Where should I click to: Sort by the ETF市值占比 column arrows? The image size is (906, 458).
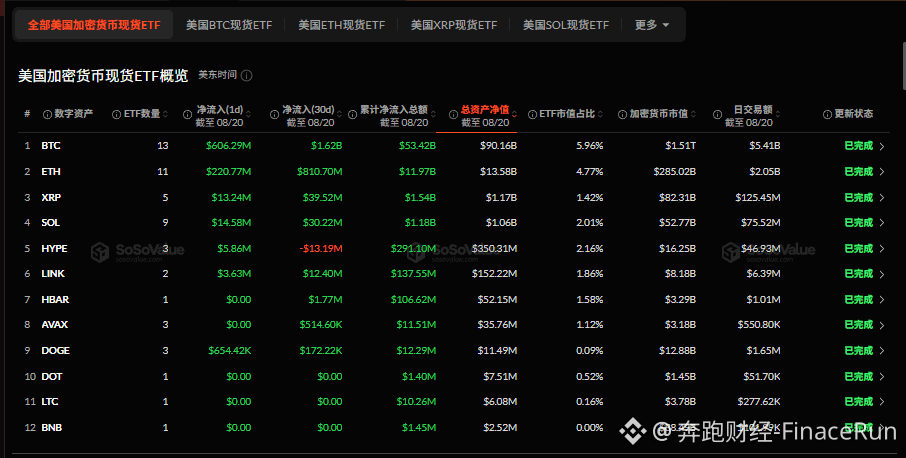[601, 114]
